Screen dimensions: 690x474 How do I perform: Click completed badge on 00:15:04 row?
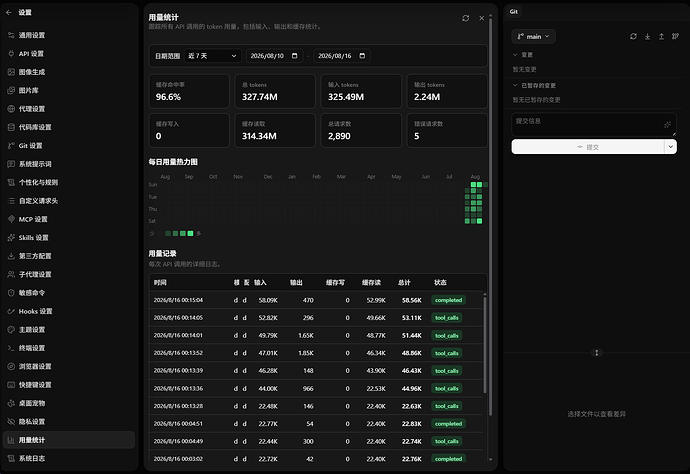[448, 300]
